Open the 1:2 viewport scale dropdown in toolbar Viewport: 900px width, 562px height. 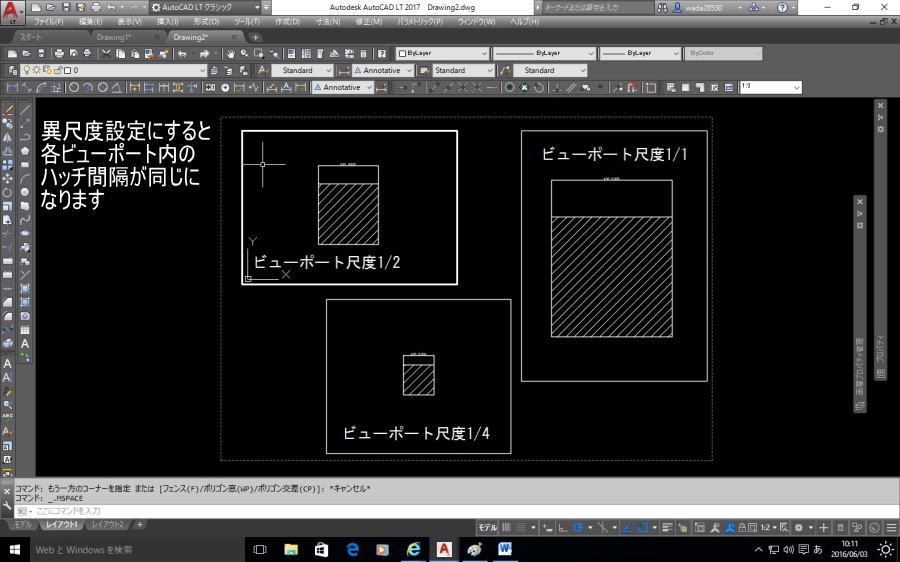(x=770, y=87)
